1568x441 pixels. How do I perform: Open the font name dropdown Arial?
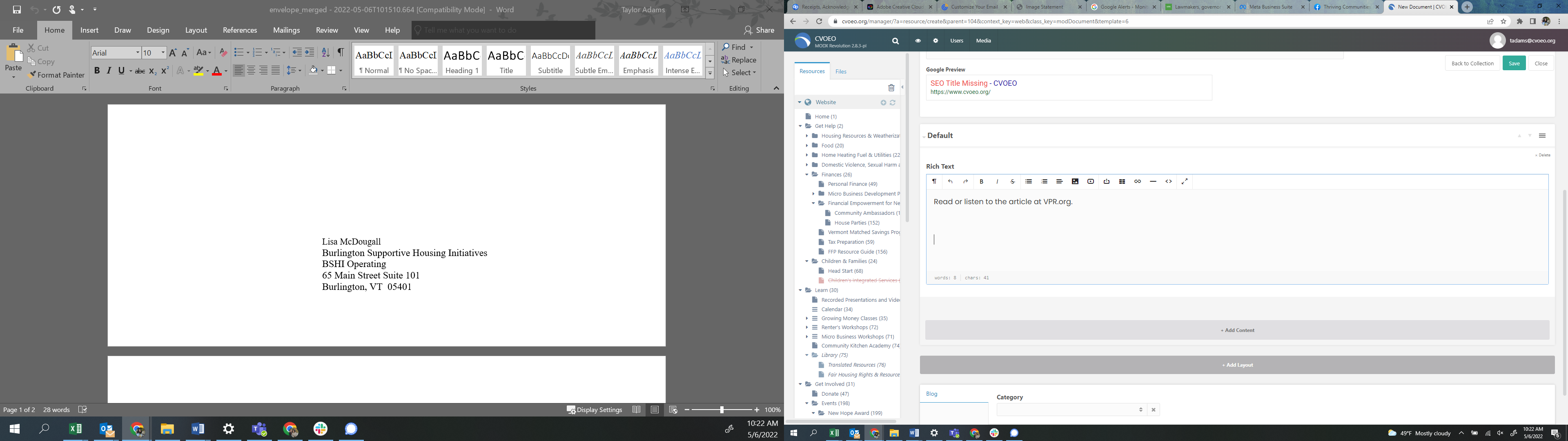[x=138, y=53]
